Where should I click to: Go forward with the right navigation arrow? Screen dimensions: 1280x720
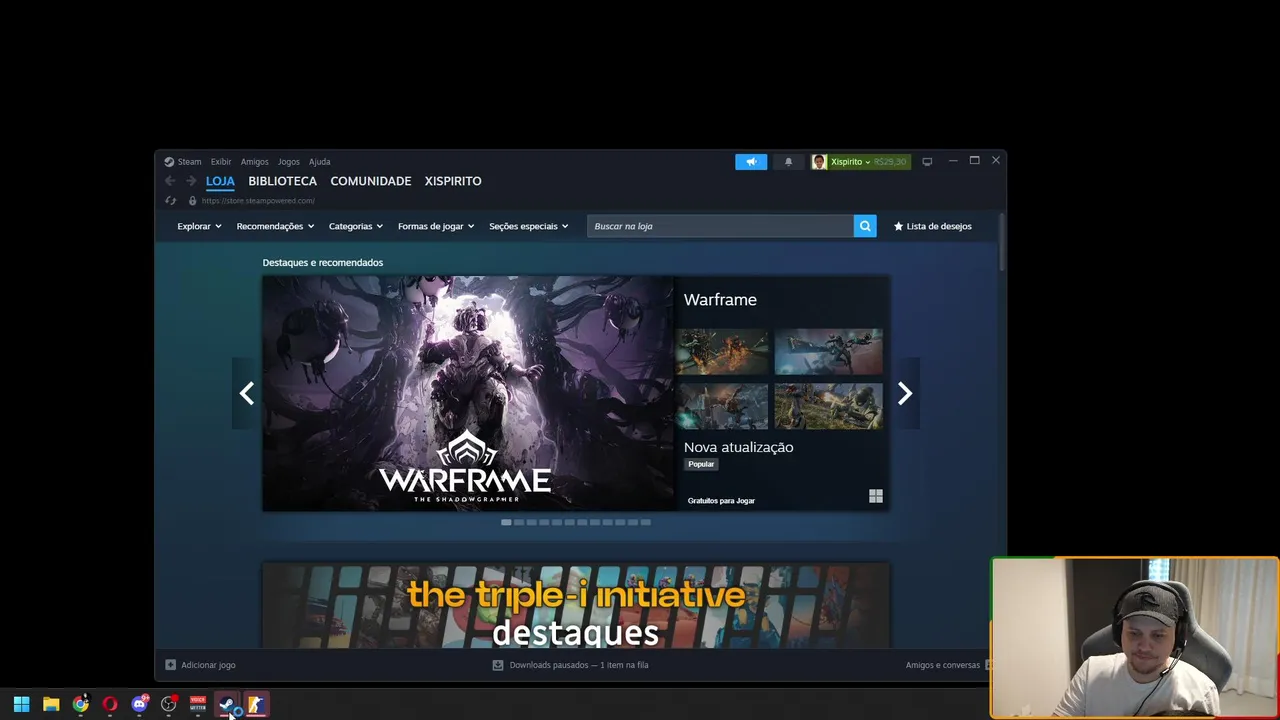coord(191,181)
